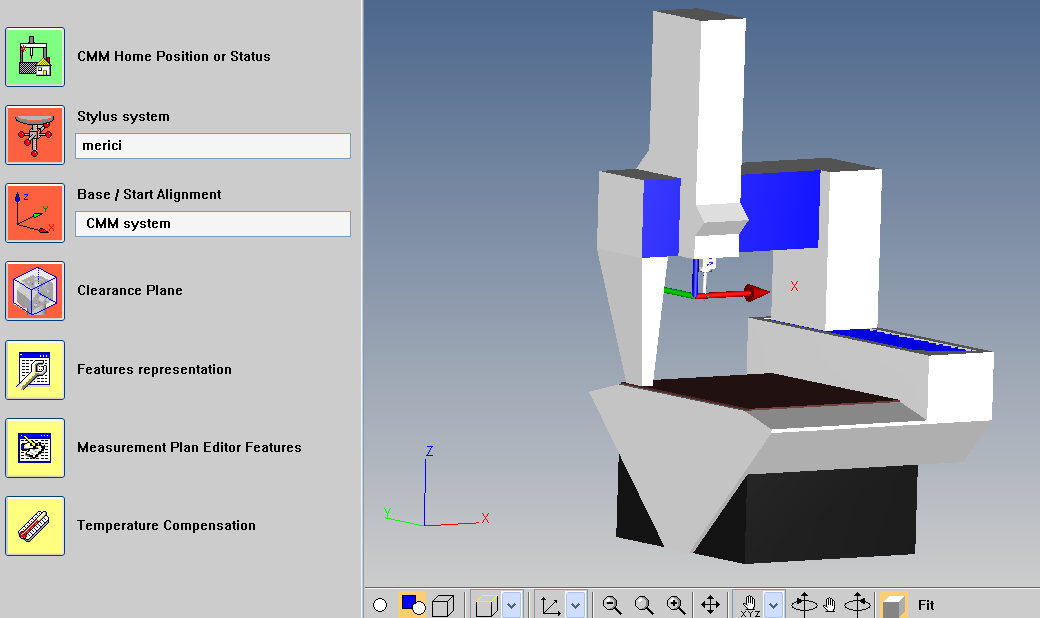This screenshot has width=1040, height=618.
Task: Zoom out with the minus magnifier
Action: click(x=612, y=605)
